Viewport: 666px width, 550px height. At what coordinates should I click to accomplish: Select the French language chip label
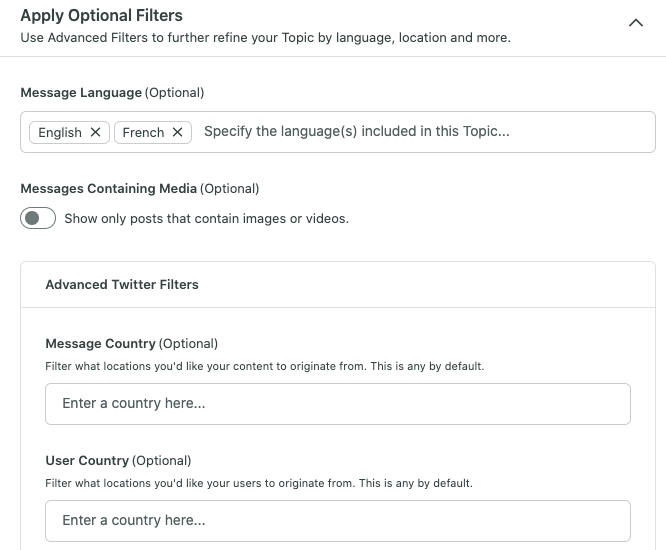click(x=143, y=133)
